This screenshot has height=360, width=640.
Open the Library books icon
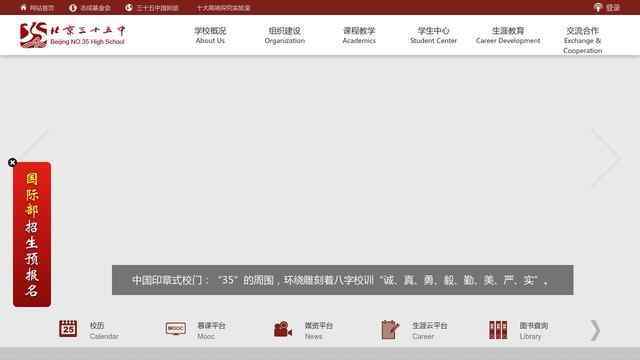click(498, 330)
